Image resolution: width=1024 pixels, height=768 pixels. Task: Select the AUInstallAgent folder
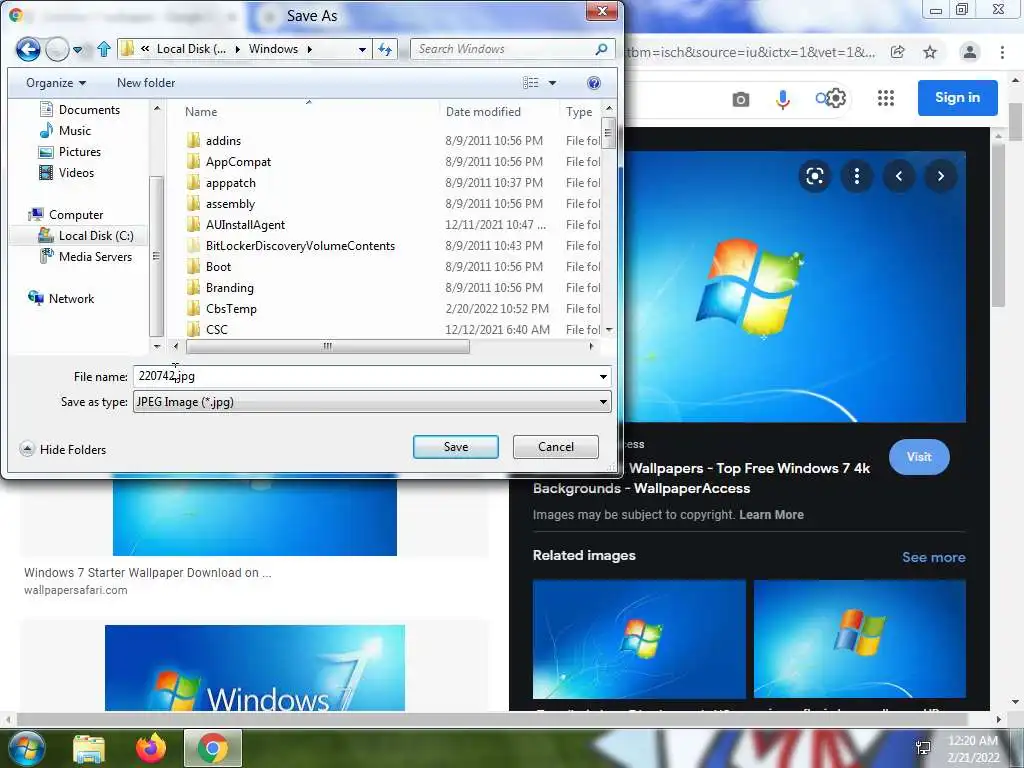[236, 225]
